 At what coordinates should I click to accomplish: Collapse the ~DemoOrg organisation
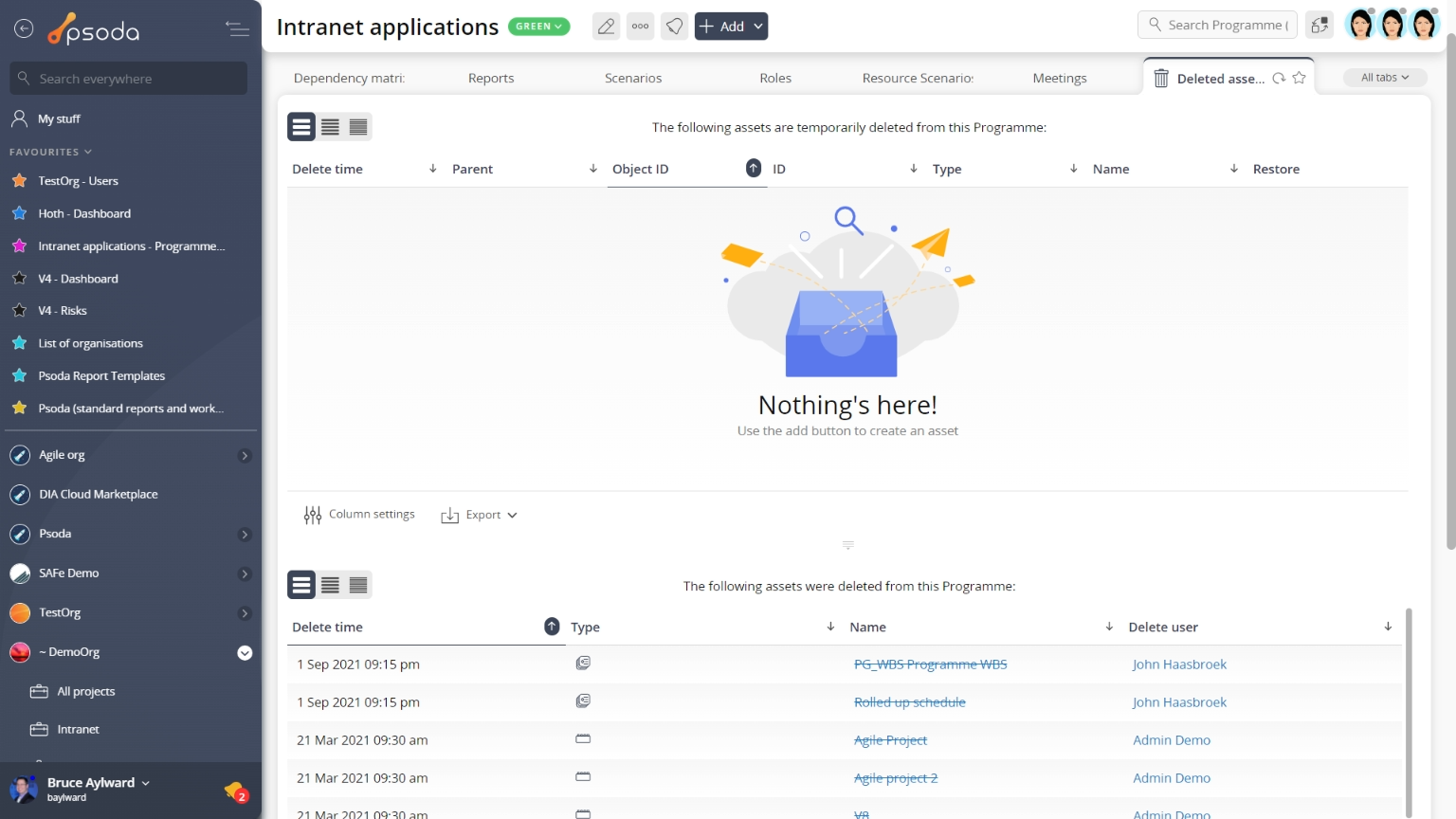click(x=245, y=653)
